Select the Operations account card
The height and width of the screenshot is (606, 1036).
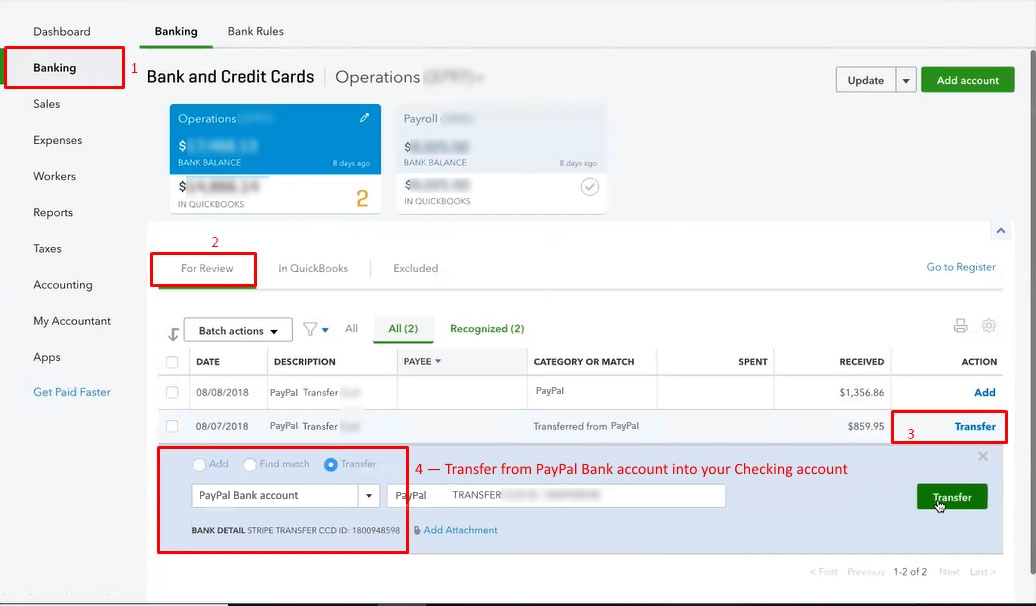(275, 159)
